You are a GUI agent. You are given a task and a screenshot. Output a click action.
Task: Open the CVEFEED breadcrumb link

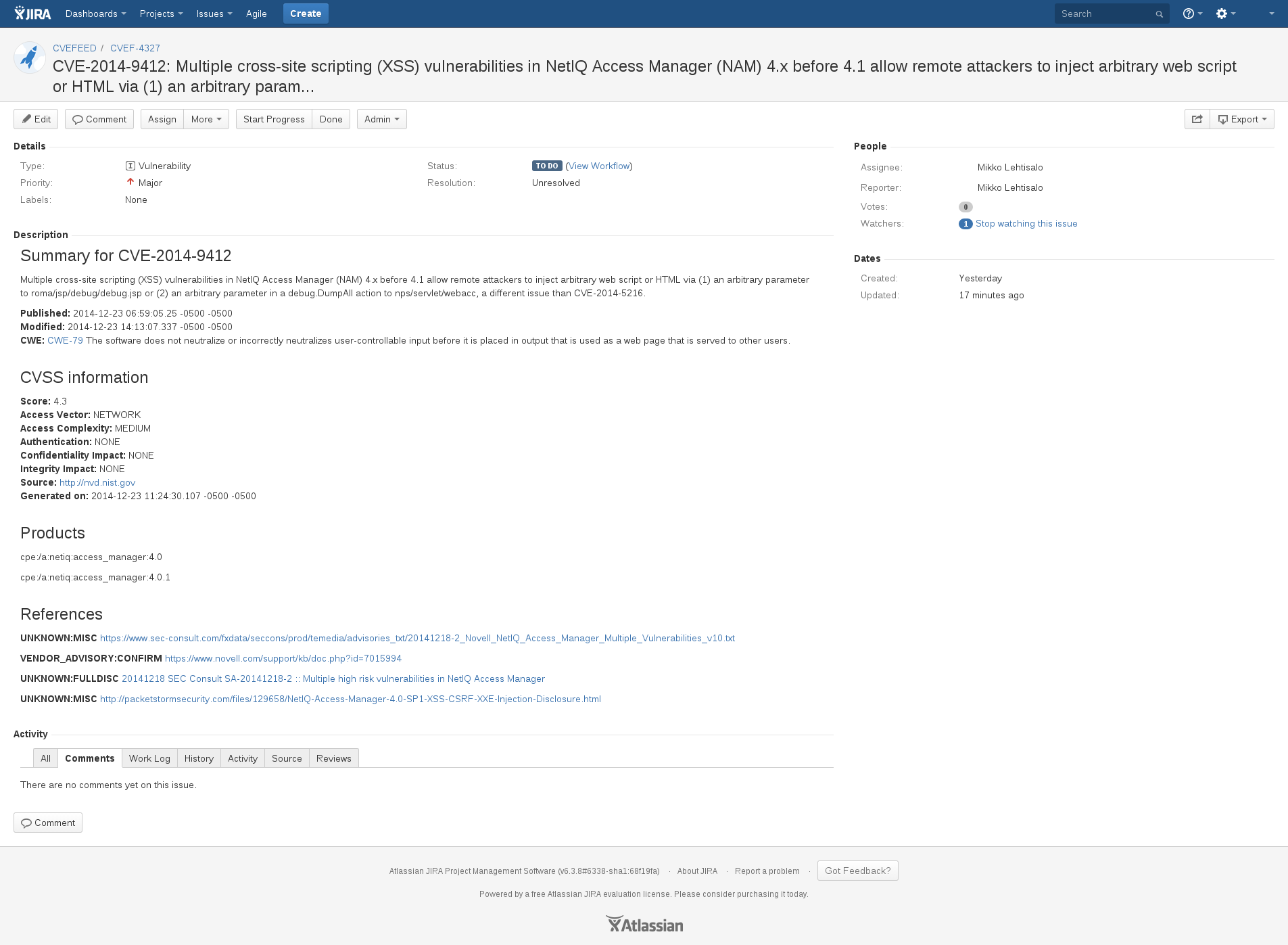pyautogui.click(x=74, y=48)
